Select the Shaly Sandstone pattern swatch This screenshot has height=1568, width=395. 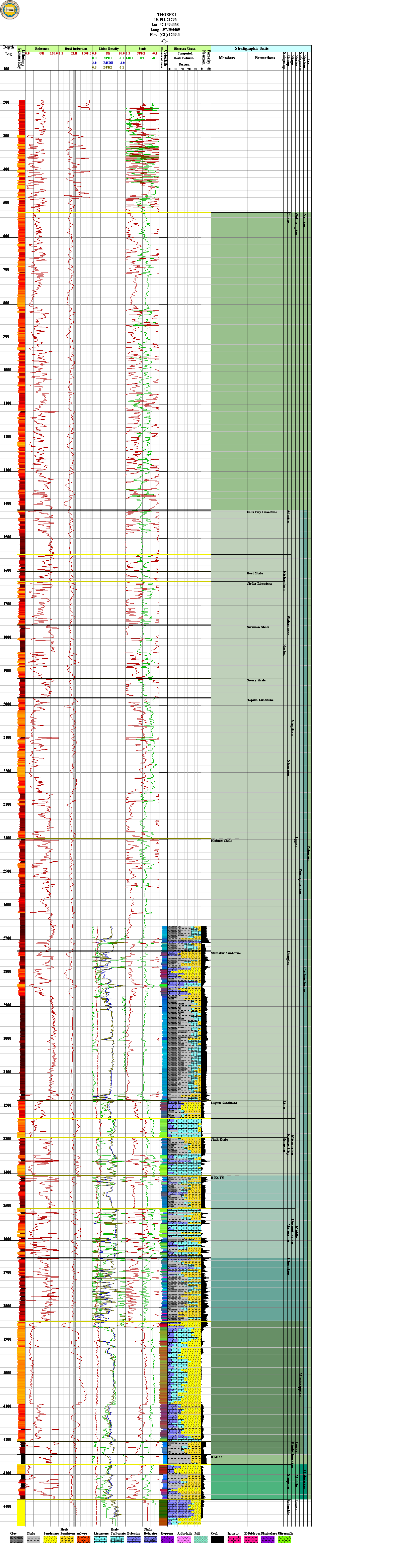click(66, 1539)
